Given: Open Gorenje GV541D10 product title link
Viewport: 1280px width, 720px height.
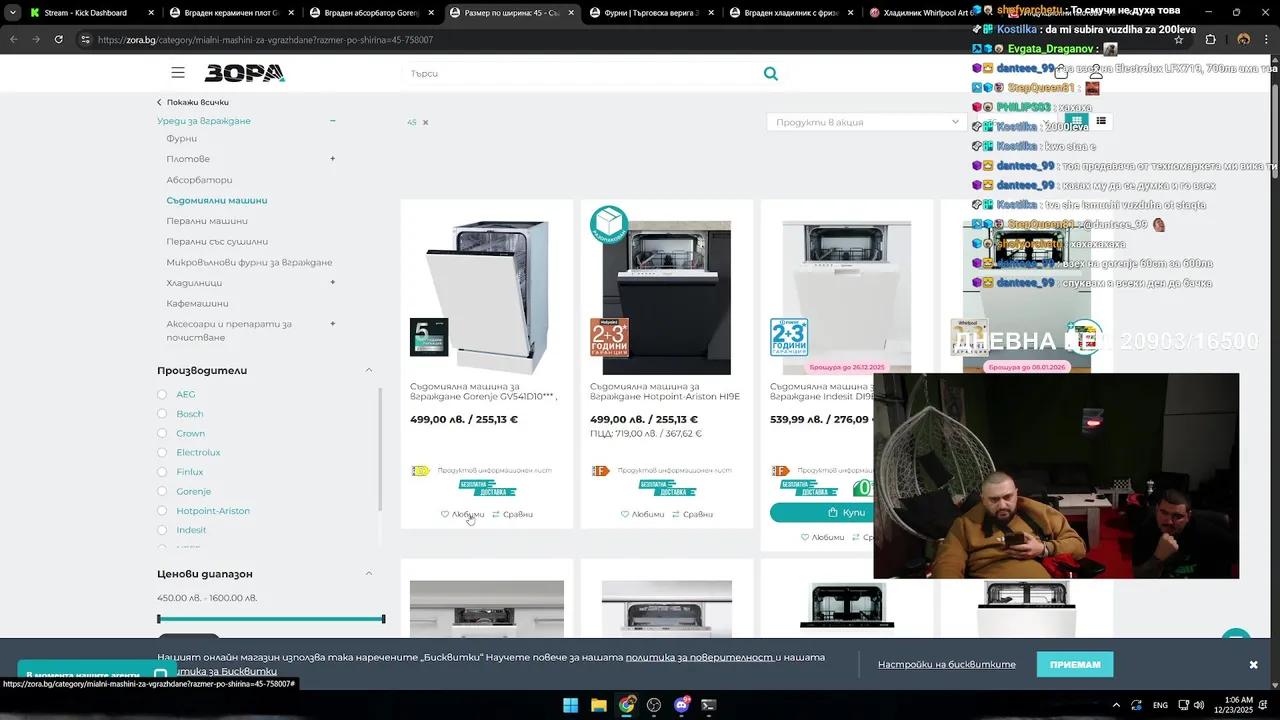Looking at the screenshot, I should [x=484, y=391].
